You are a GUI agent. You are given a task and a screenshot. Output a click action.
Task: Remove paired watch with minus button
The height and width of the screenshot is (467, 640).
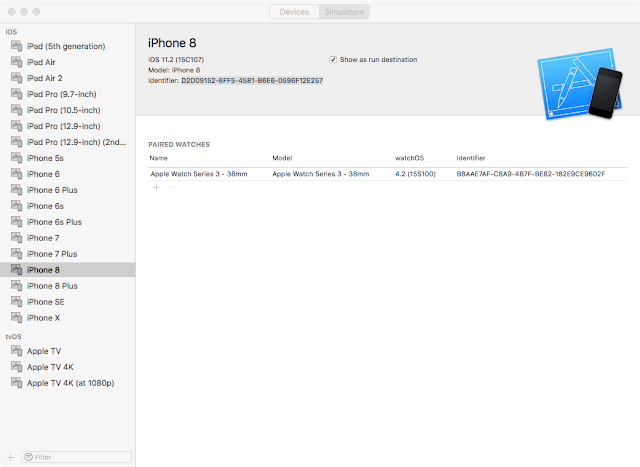pyautogui.click(x=172, y=187)
